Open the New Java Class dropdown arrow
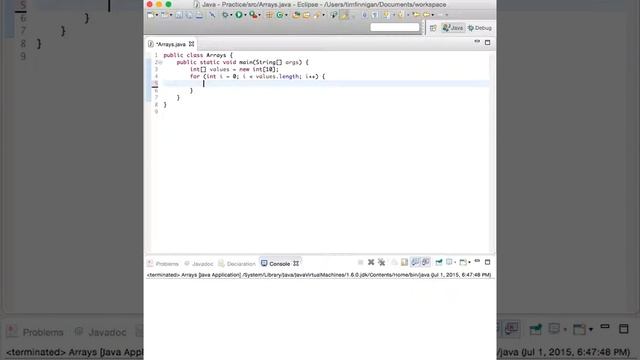 click(x=286, y=15)
